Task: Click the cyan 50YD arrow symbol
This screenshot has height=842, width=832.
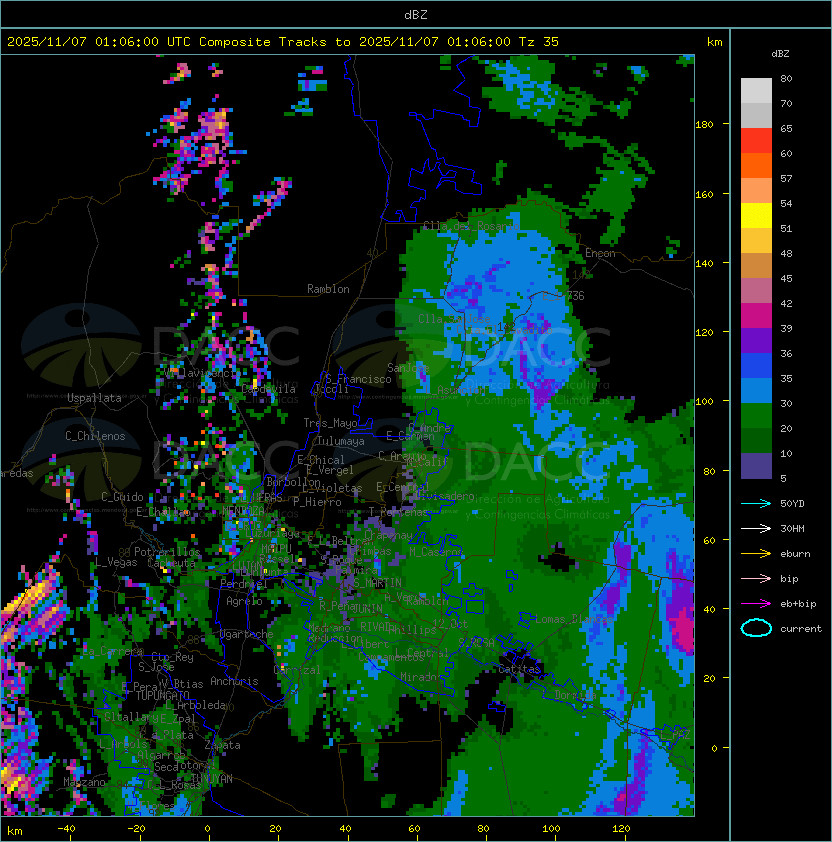Action: [x=756, y=504]
